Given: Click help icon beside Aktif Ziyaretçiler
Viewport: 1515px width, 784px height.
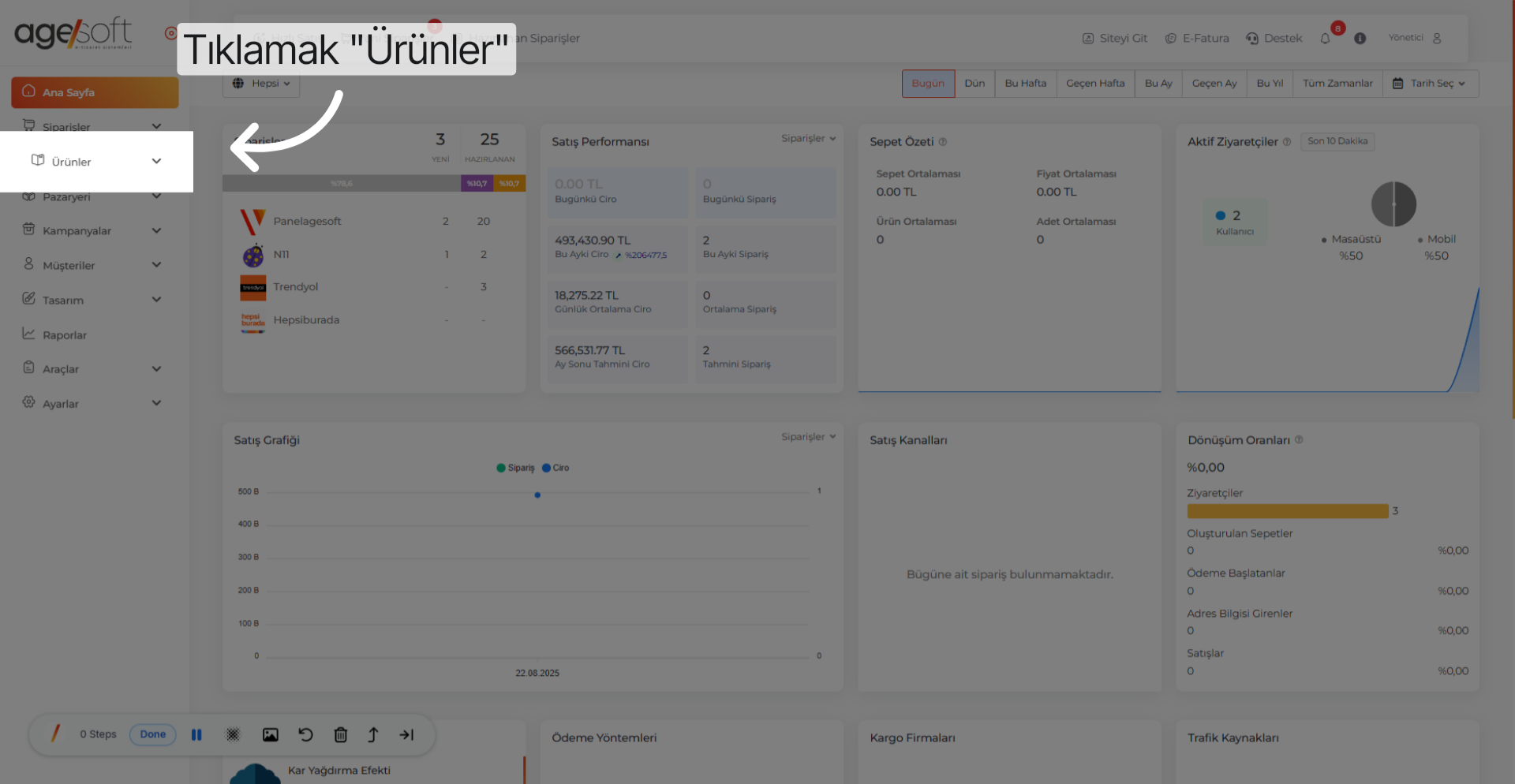Looking at the screenshot, I should click(x=1287, y=142).
